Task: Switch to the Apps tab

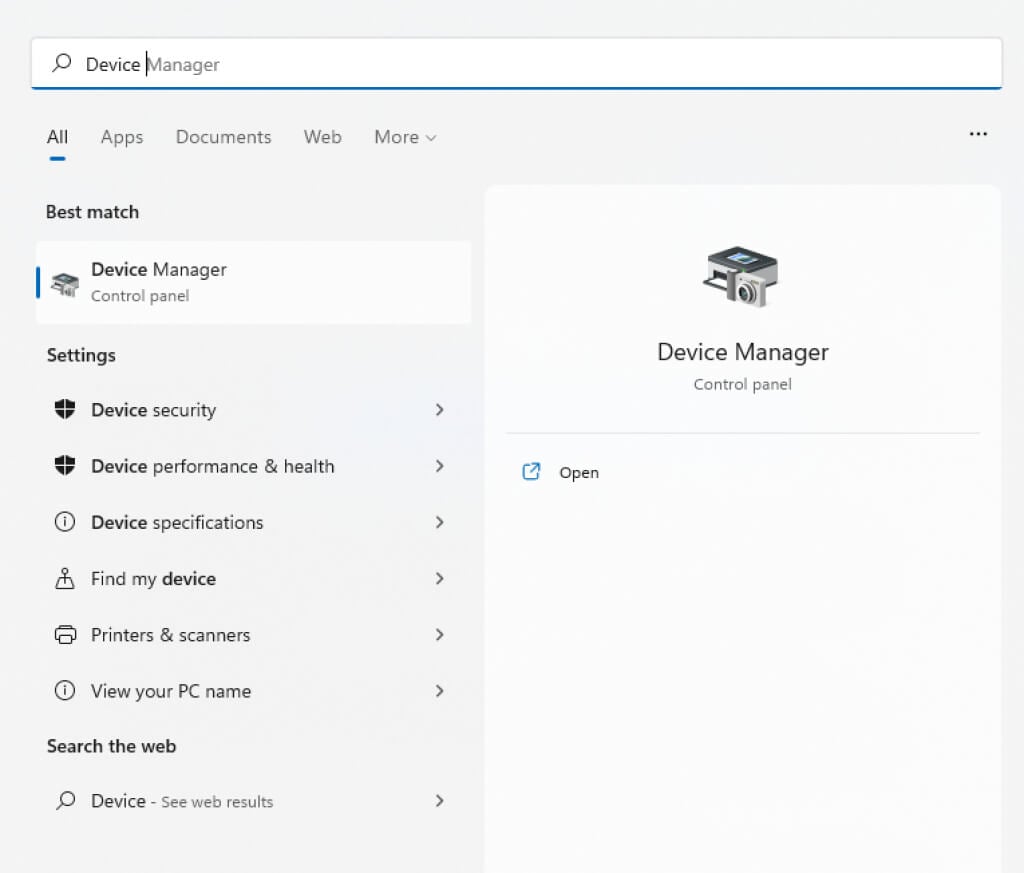Action: tap(122, 137)
